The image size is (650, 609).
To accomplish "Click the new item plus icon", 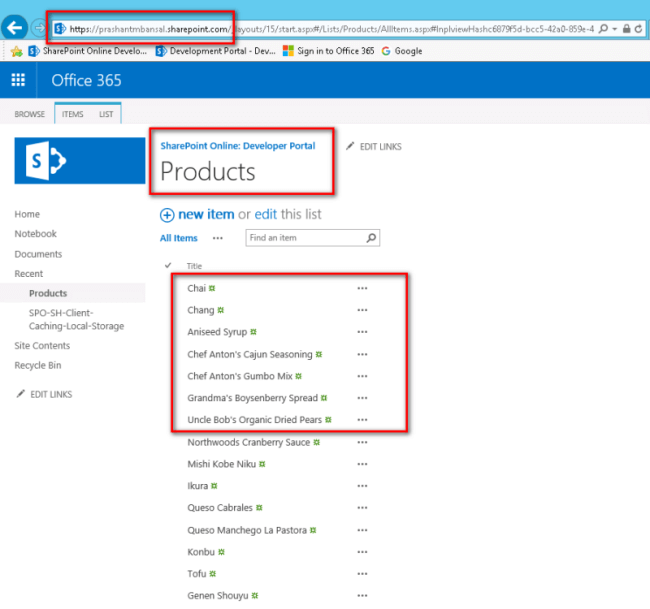I will tap(167, 215).
